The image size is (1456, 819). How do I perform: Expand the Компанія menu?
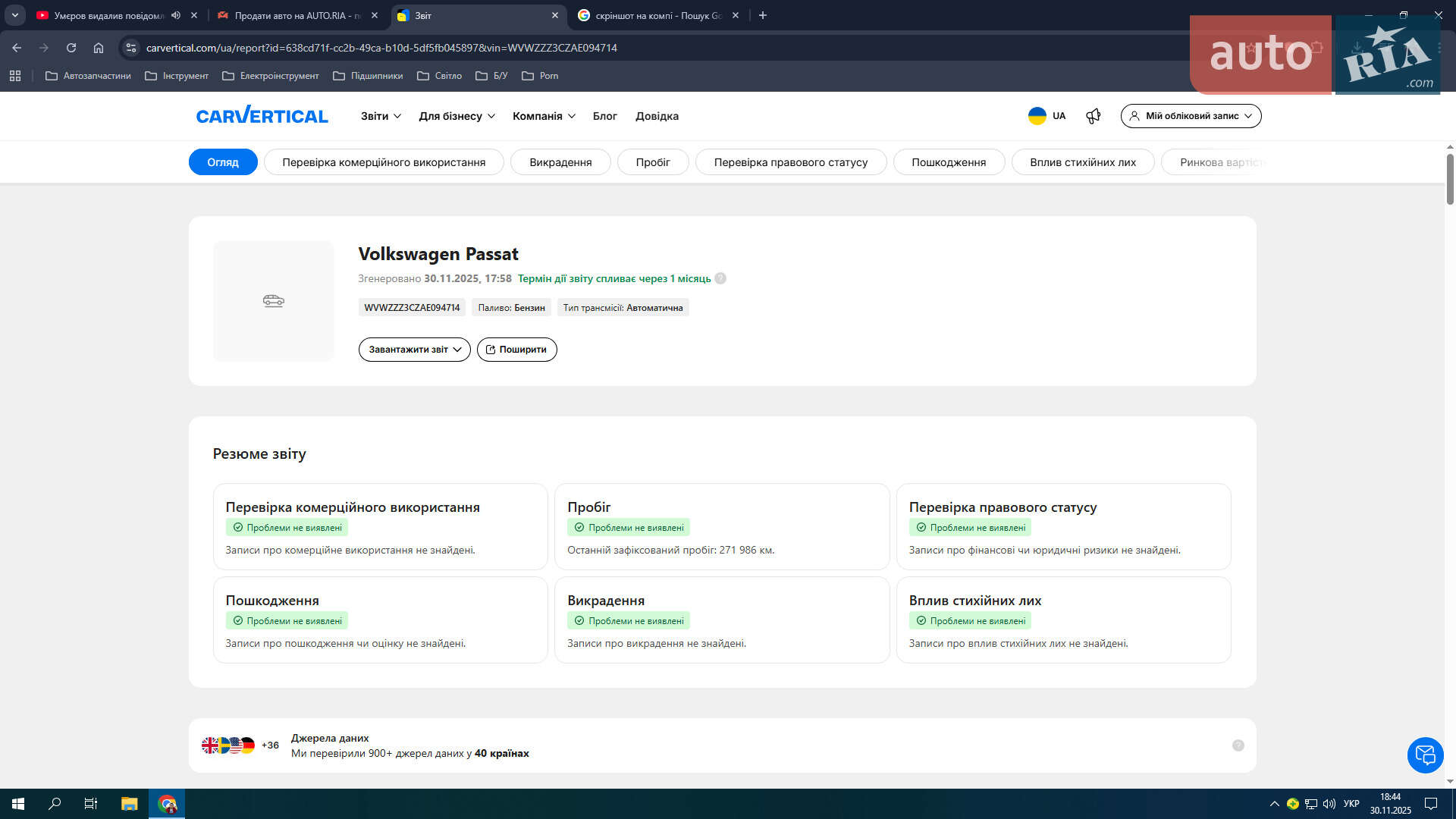(x=544, y=116)
